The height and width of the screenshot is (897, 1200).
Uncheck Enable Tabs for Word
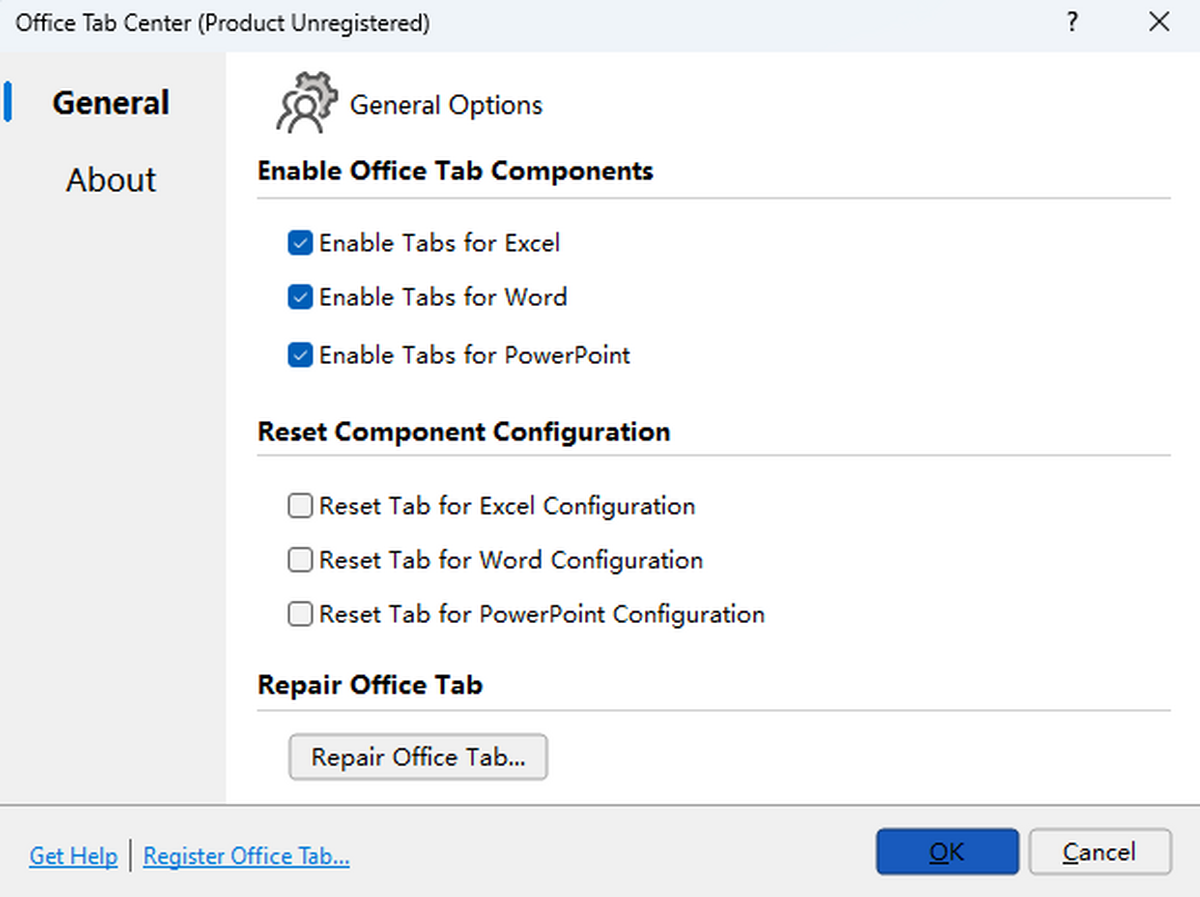pos(300,297)
